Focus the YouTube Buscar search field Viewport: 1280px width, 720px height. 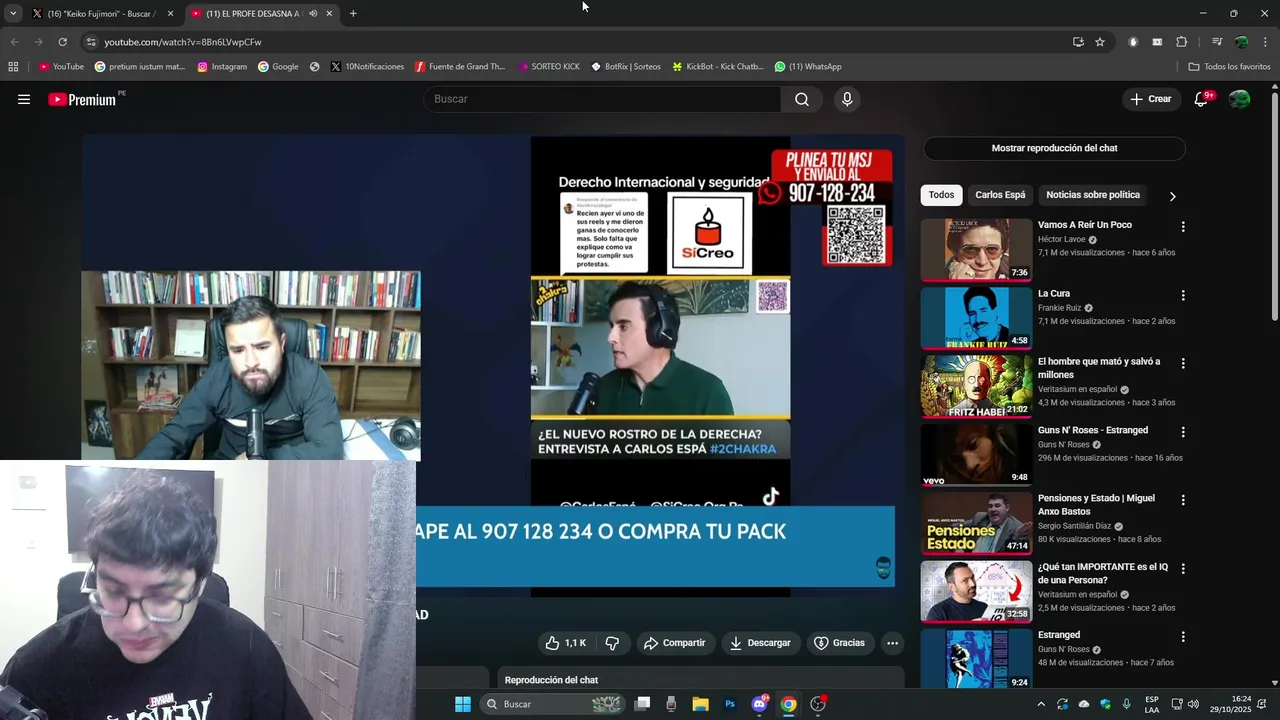pyautogui.click(x=603, y=99)
